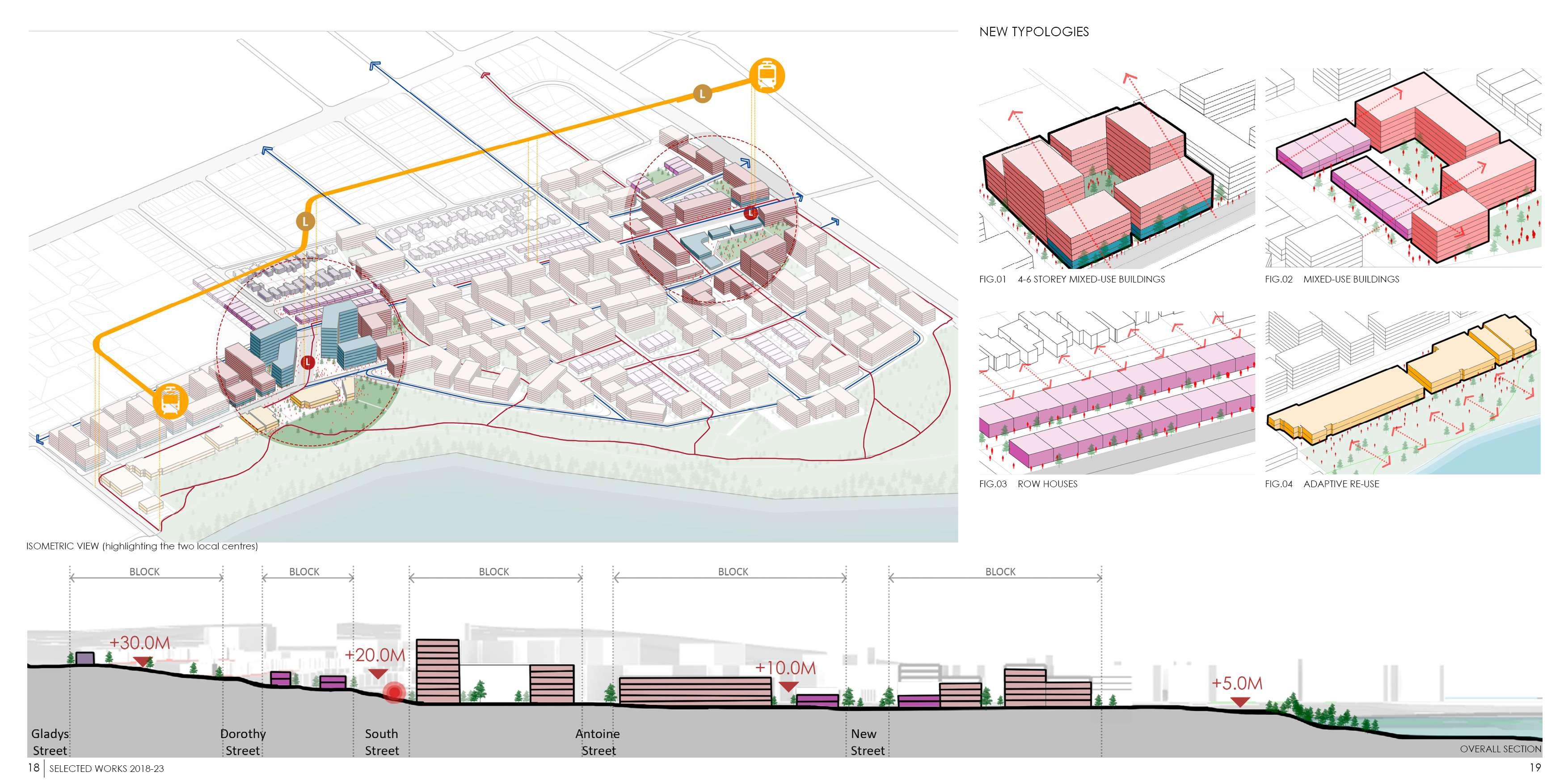
Task: Click the Gladys Street label
Action: tap(50, 742)
